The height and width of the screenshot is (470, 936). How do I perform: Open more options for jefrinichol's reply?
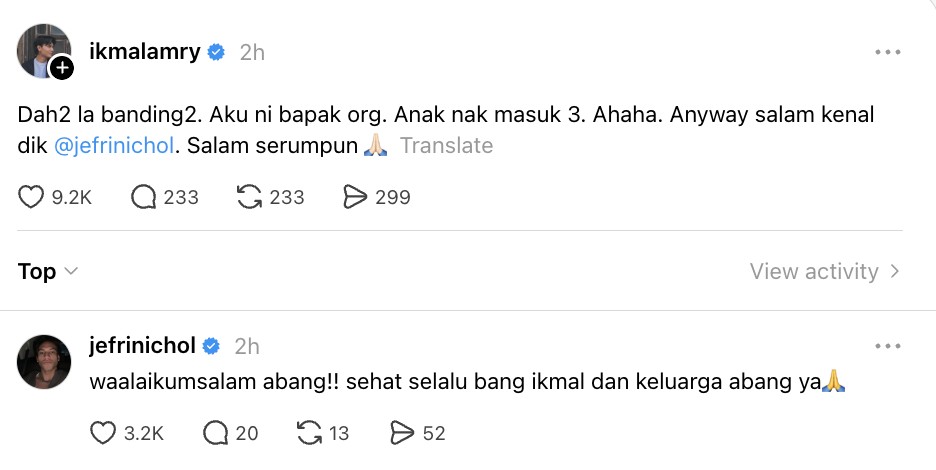(x=888, y=346)
